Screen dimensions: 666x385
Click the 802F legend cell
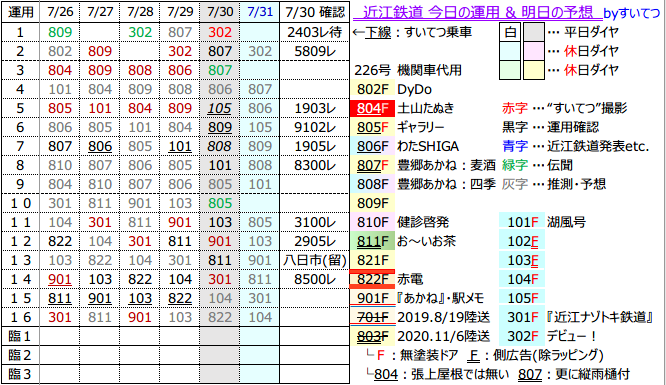pyautogui.click(x=373, y=89)
